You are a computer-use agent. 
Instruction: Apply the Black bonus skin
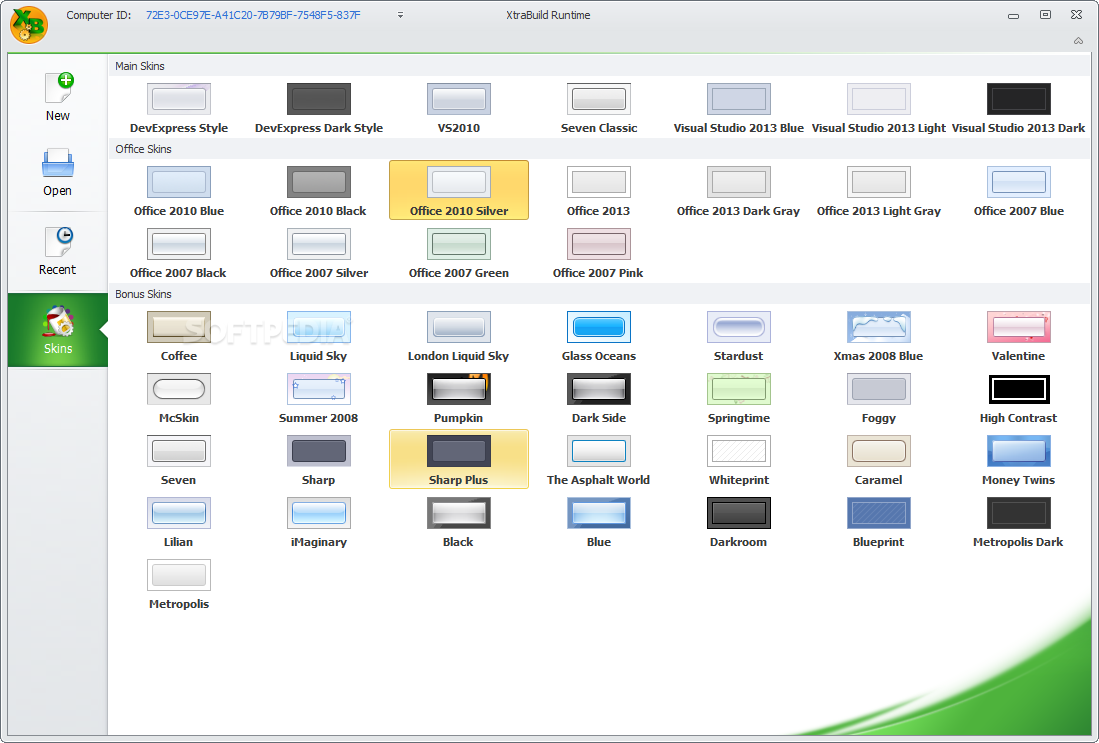click(459, 522)
